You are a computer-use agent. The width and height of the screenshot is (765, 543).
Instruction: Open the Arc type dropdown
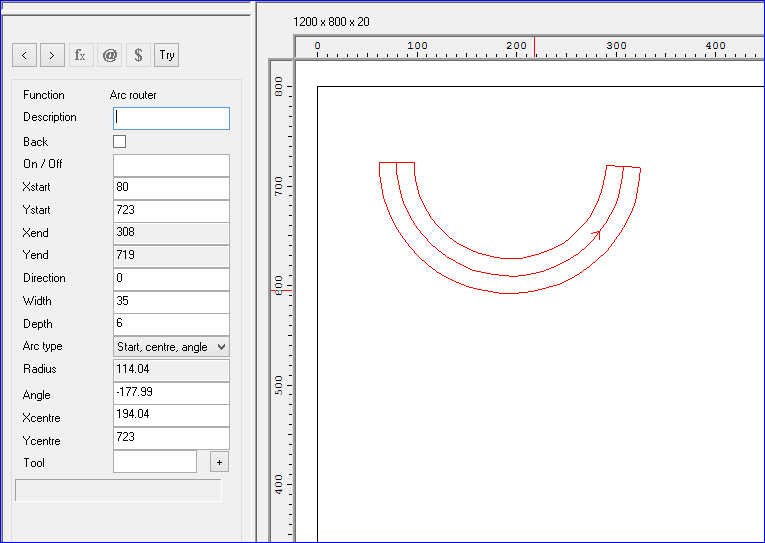click(171, 347)
